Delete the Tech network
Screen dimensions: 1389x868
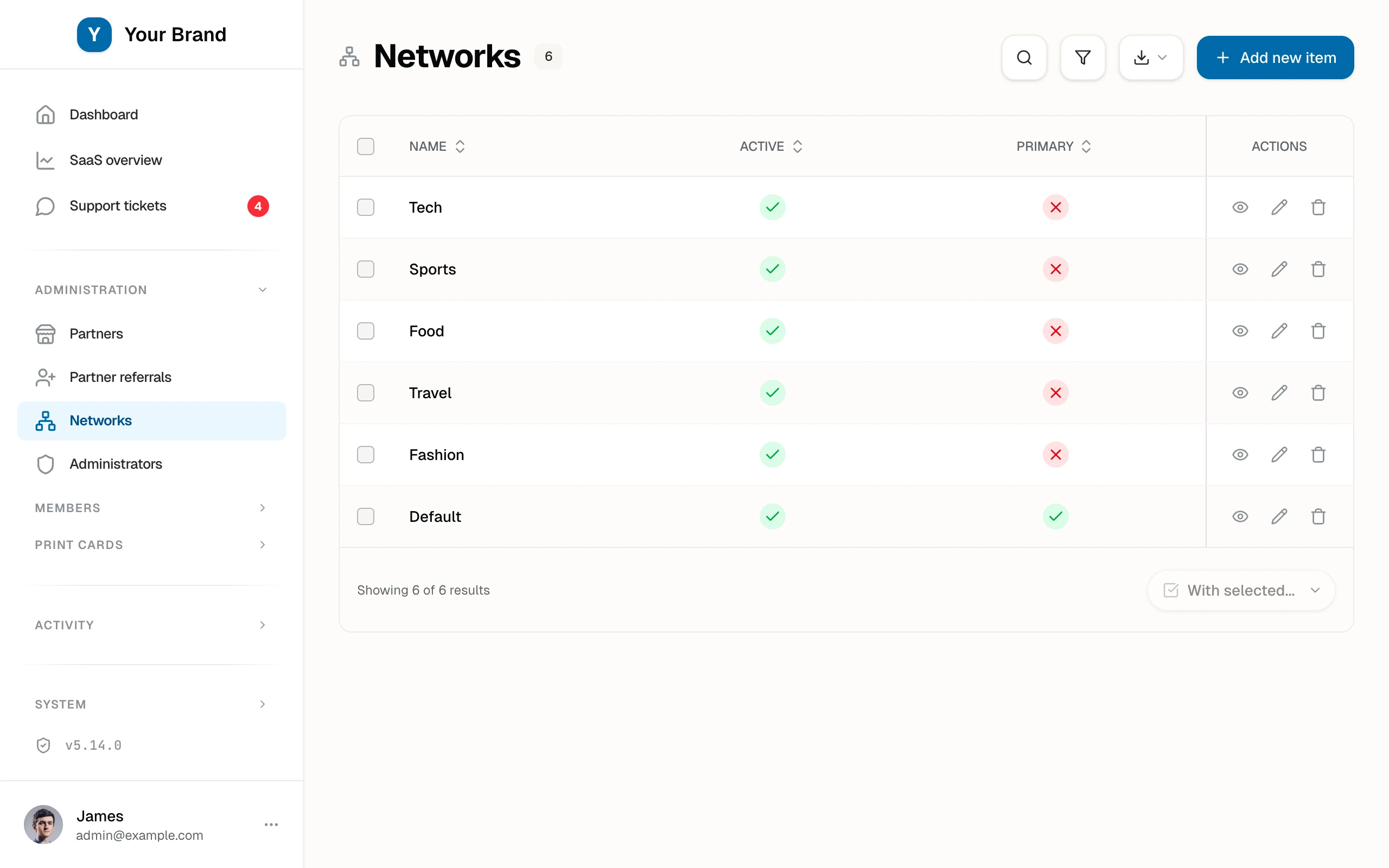(x=1318, y=207)
